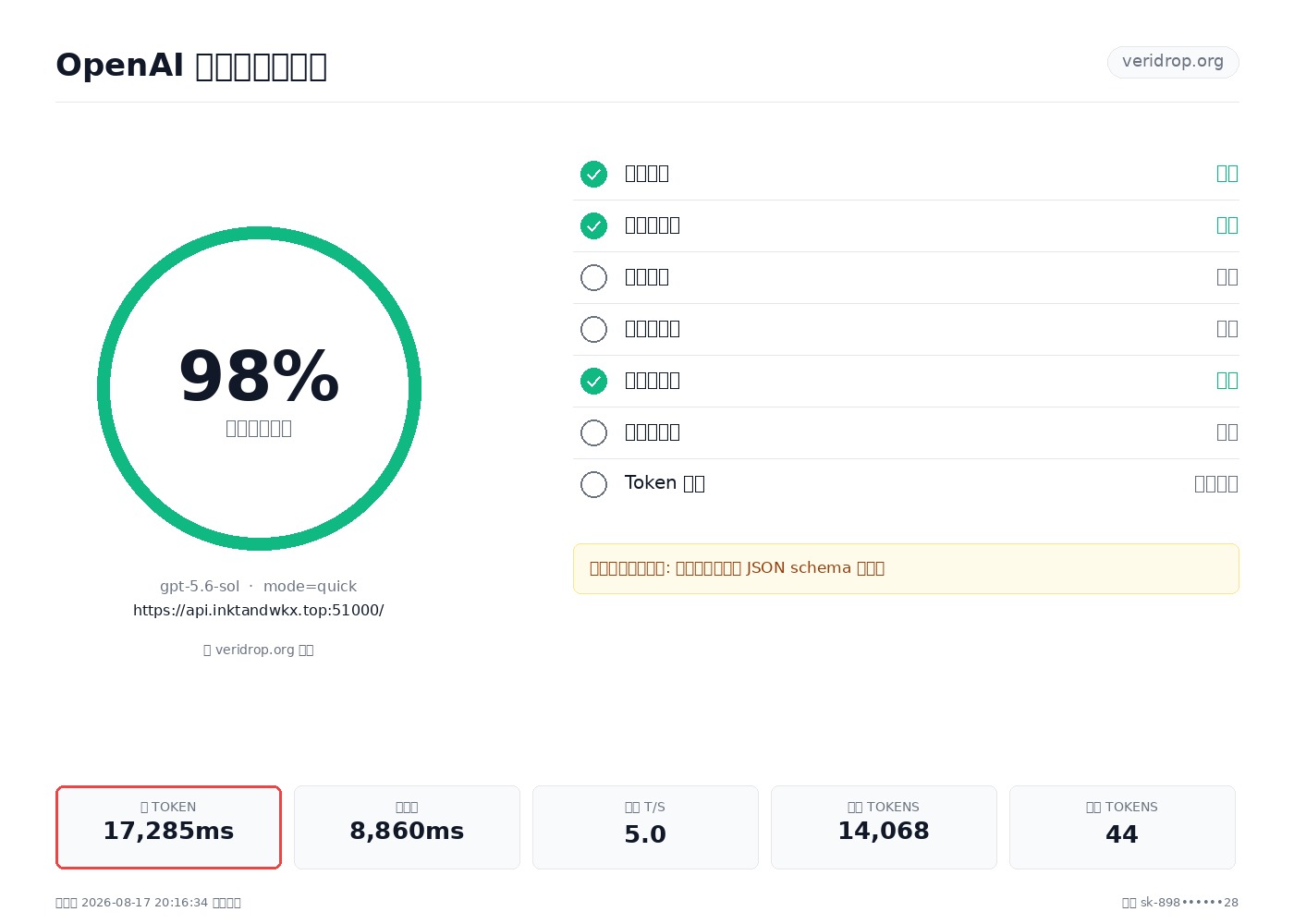Image resolution: width=1294 pixels, height=924 pixels.
Task: Click green check icon in second checklist row
Action: click(593, 225)
